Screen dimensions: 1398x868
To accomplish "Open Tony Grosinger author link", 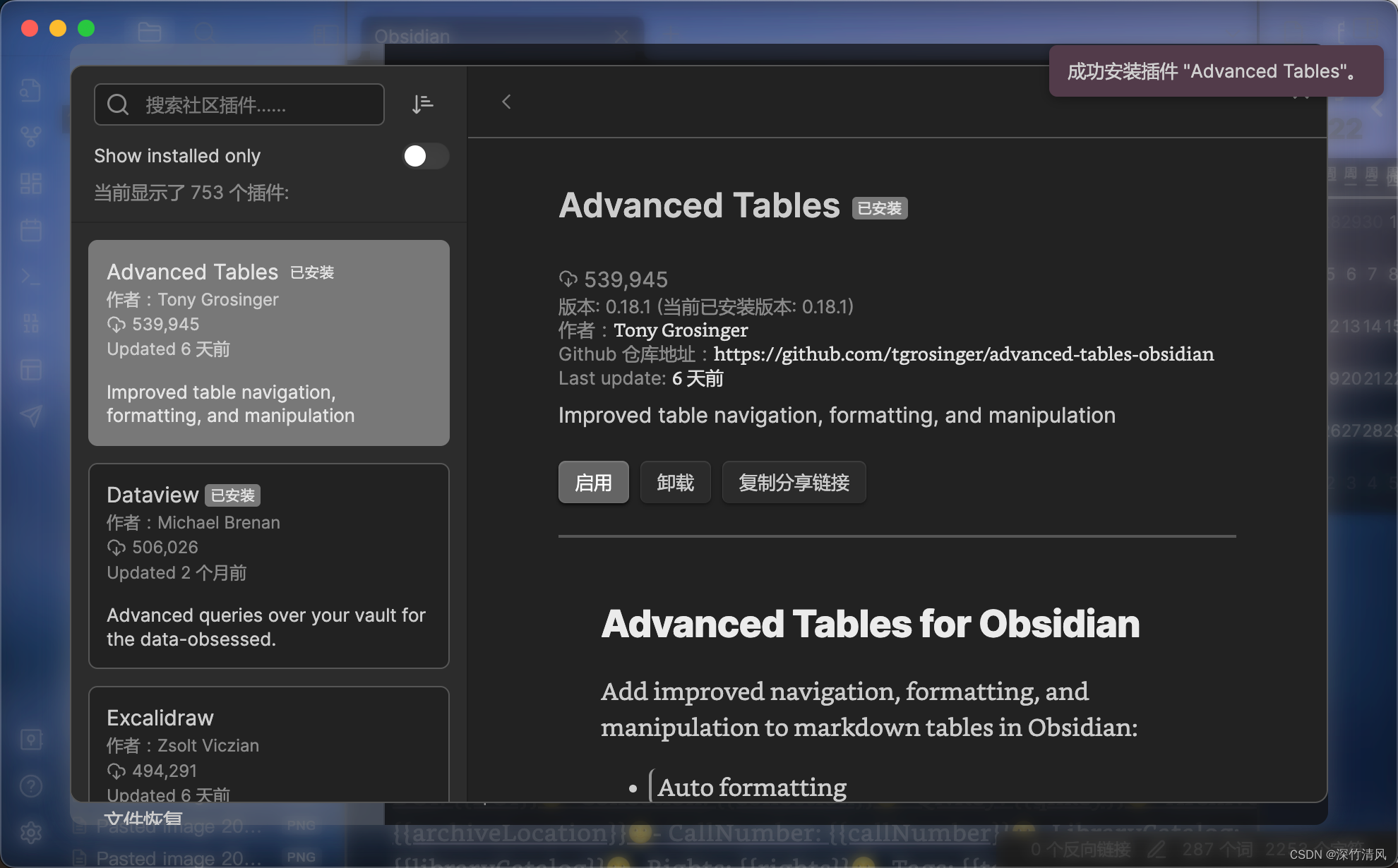I will pyautogui.click(x=680, y=330).
